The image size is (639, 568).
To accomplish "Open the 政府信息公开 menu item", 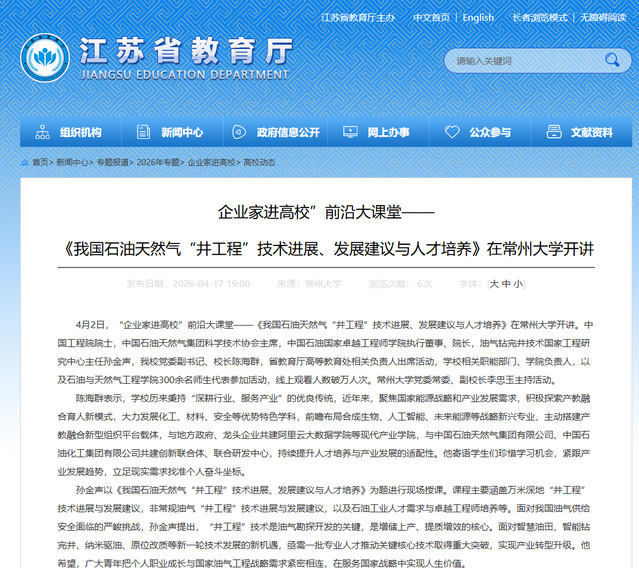I will pos(288,132).
